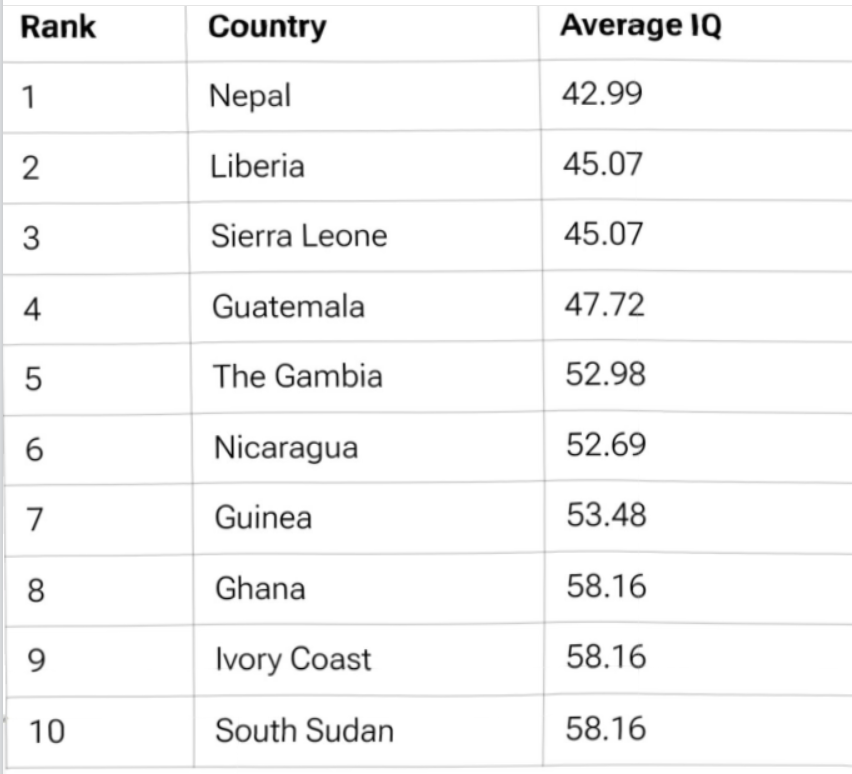
Task: Click rank number 10 cell
Action: [46, 732]
